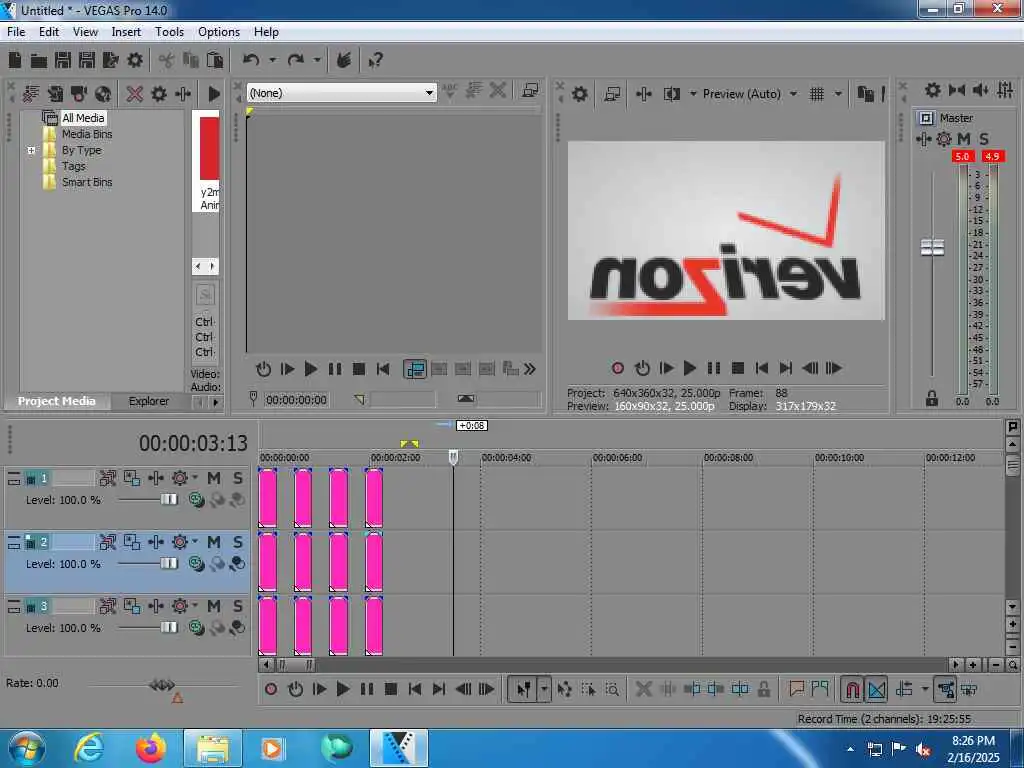Open the Redo history dropdown arrow

(x=317, y=60)
